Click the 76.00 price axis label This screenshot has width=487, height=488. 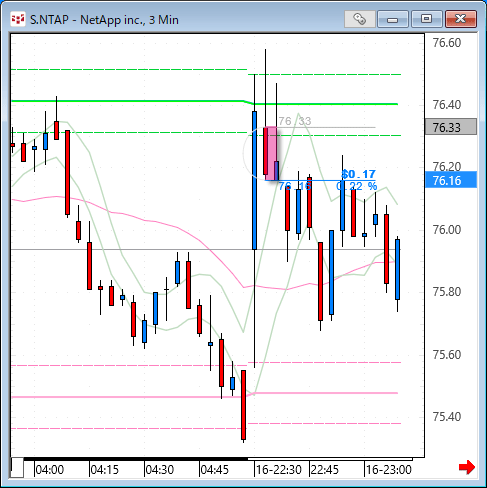pyautogui.click(x=447, y=230)
